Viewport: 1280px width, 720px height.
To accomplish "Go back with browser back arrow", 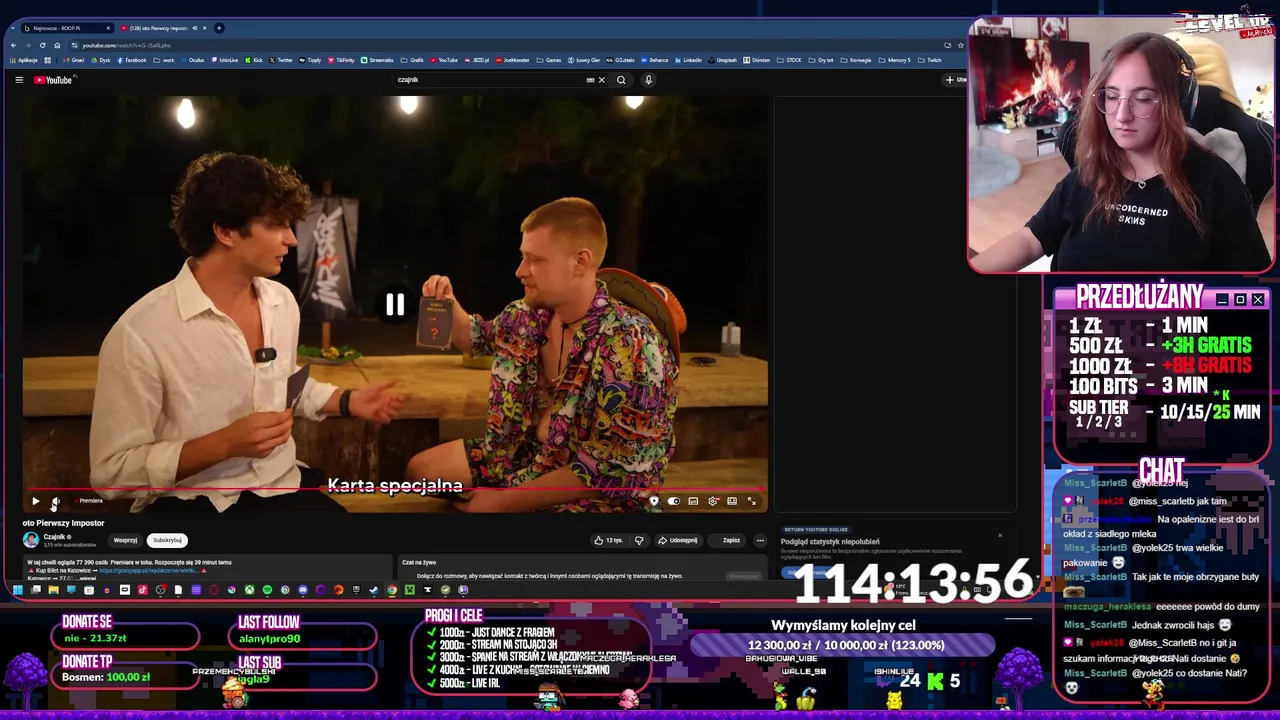I will coord(13,45).
